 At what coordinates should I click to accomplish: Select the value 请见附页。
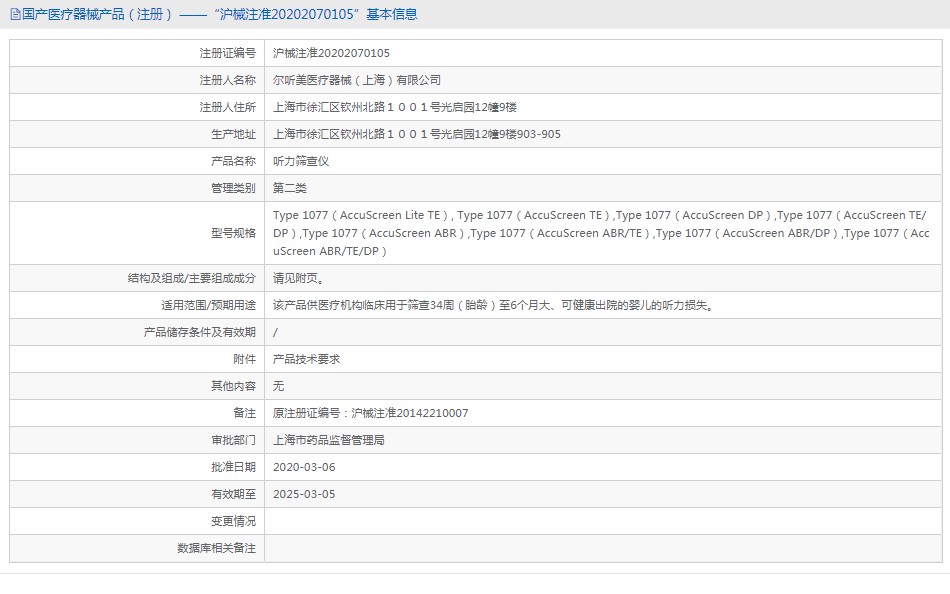(298, 278)
